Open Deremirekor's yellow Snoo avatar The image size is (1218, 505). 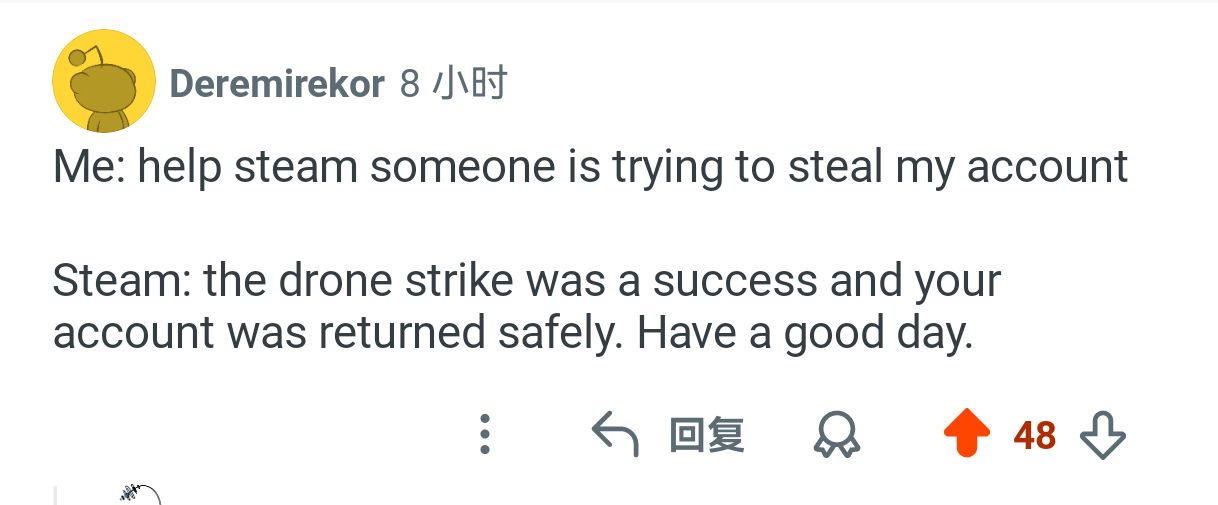[104, 82]
